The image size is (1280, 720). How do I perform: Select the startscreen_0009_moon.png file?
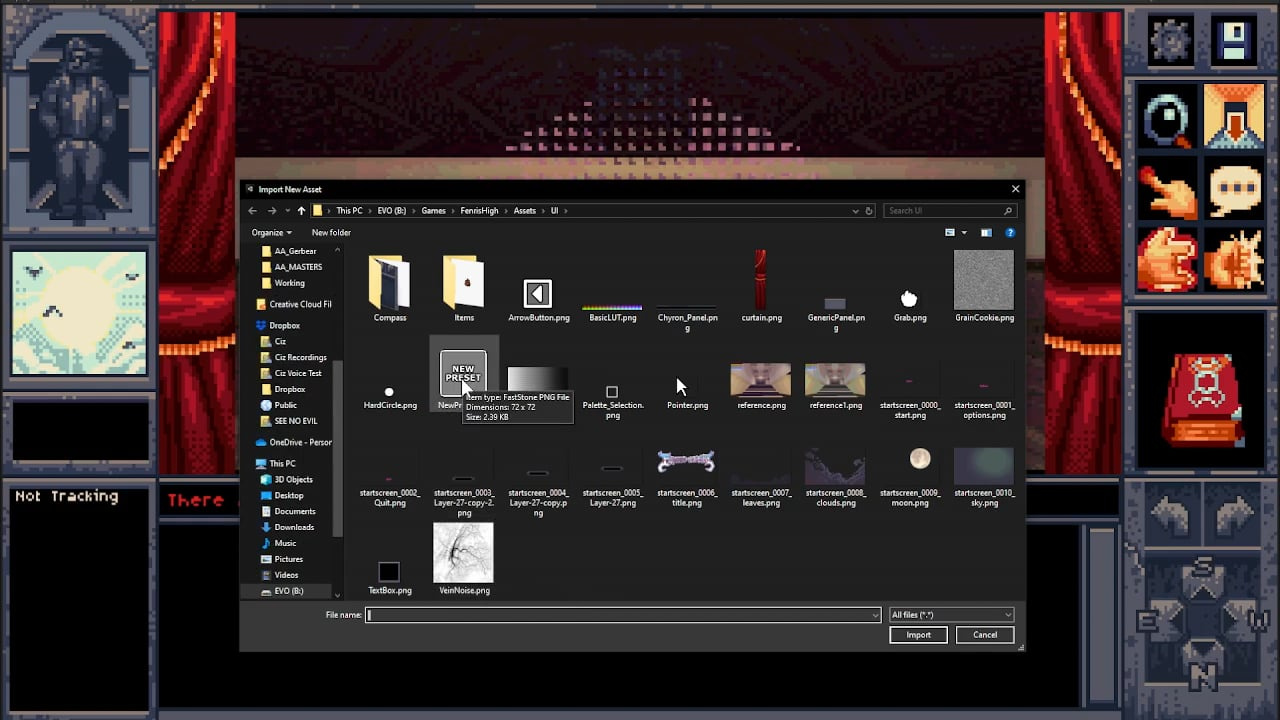coord(910,478)
